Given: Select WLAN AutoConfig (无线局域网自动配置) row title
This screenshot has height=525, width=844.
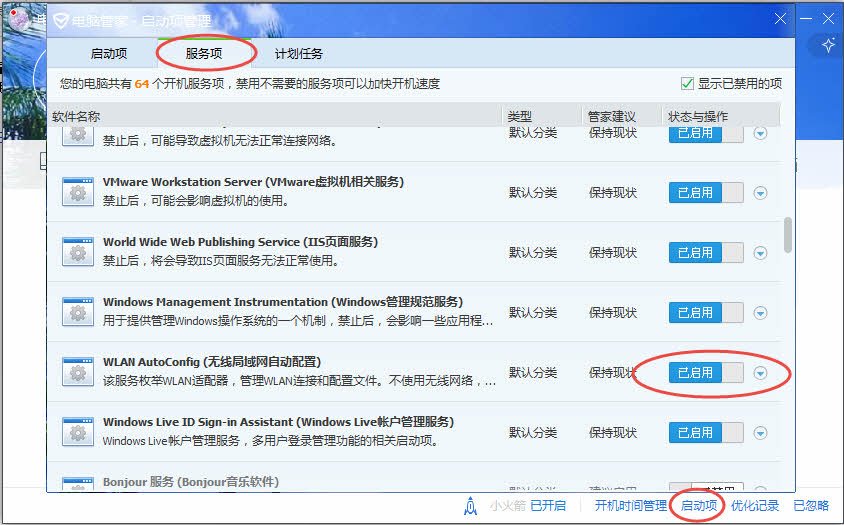Looking at the screenshot, I should click(212, 362).
